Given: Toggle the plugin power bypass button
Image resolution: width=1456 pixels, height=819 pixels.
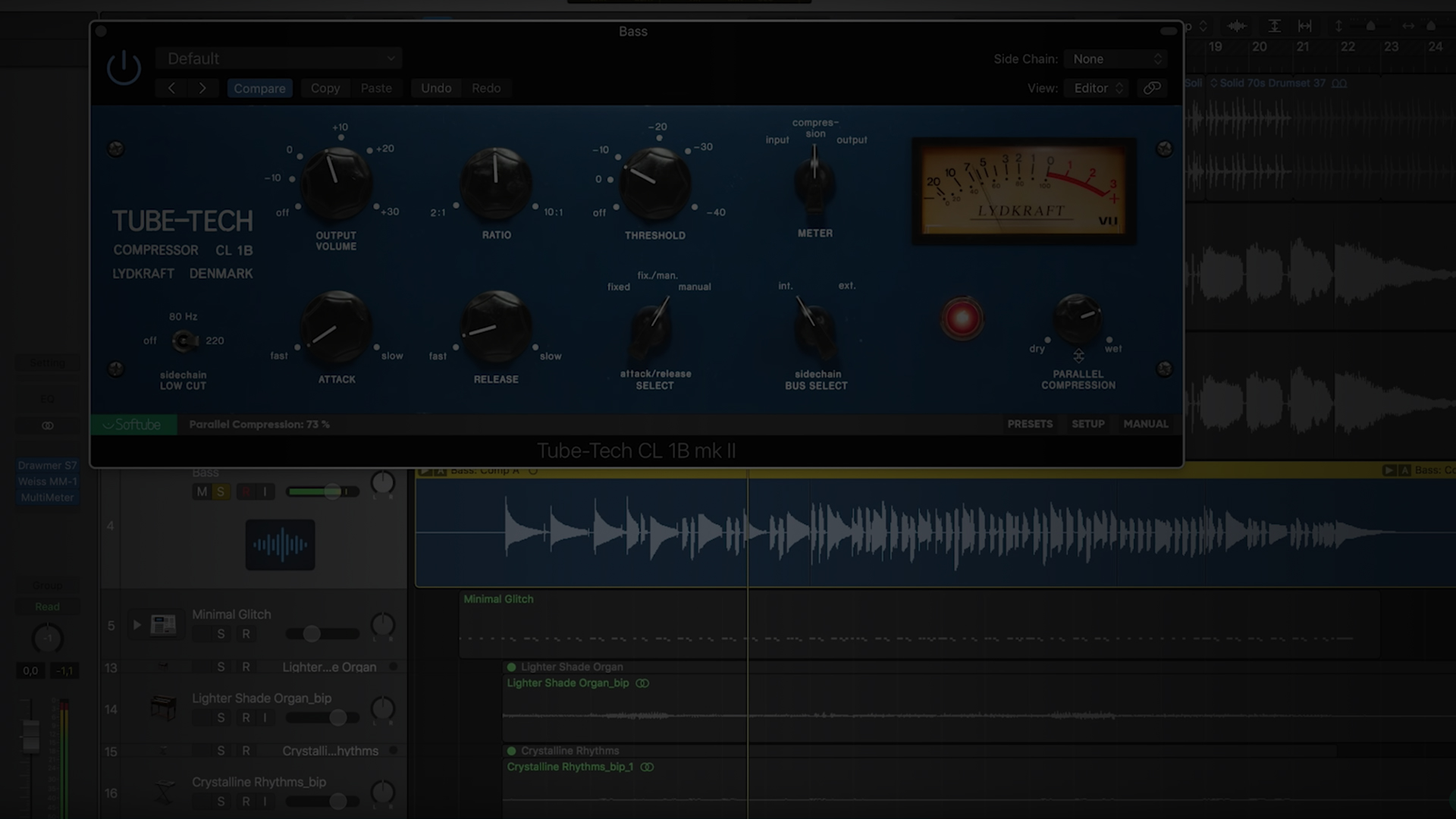Looking at the screenshot, I should click(x=124, y=68).
